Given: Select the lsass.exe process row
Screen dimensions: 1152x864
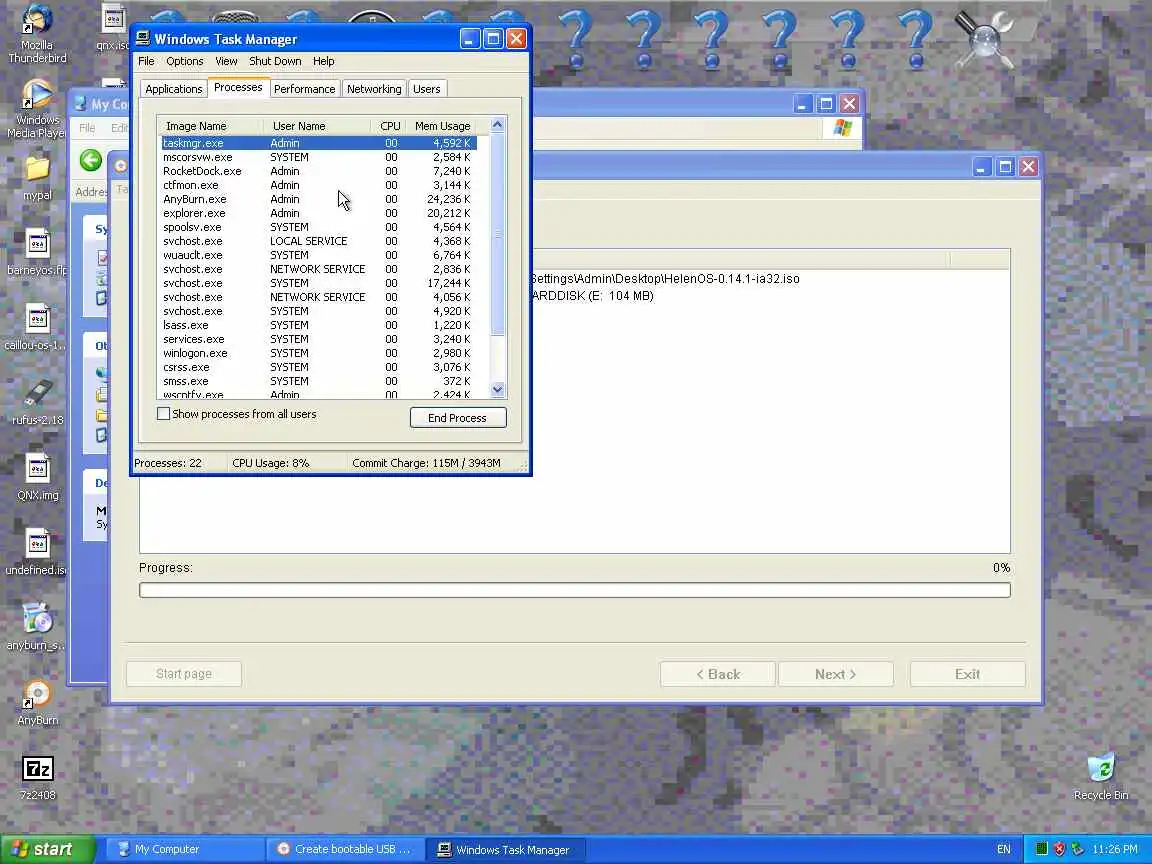Looking at the screenshot, I should click(319, 325).
